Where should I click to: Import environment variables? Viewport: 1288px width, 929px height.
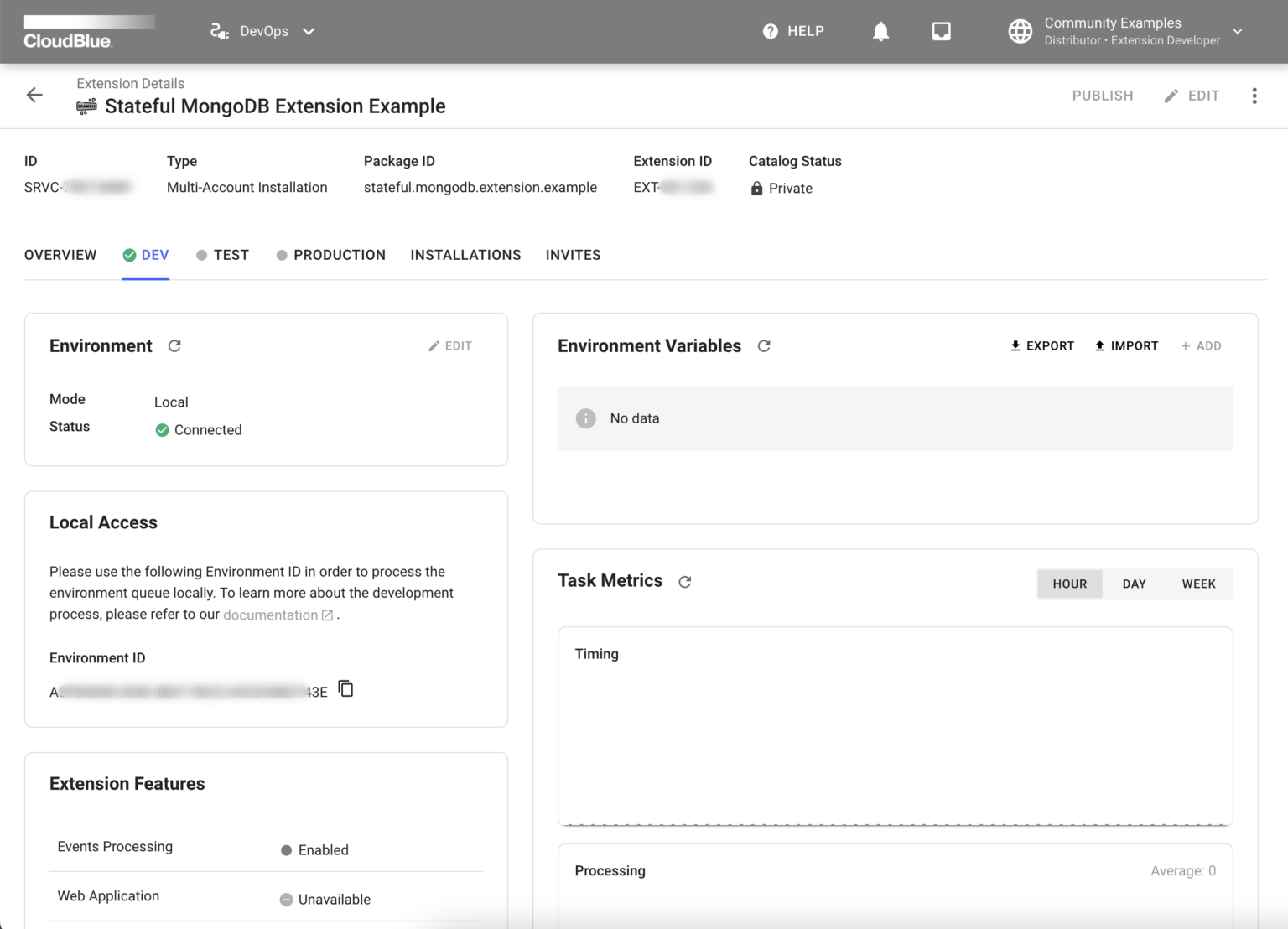coord(1126,346)
